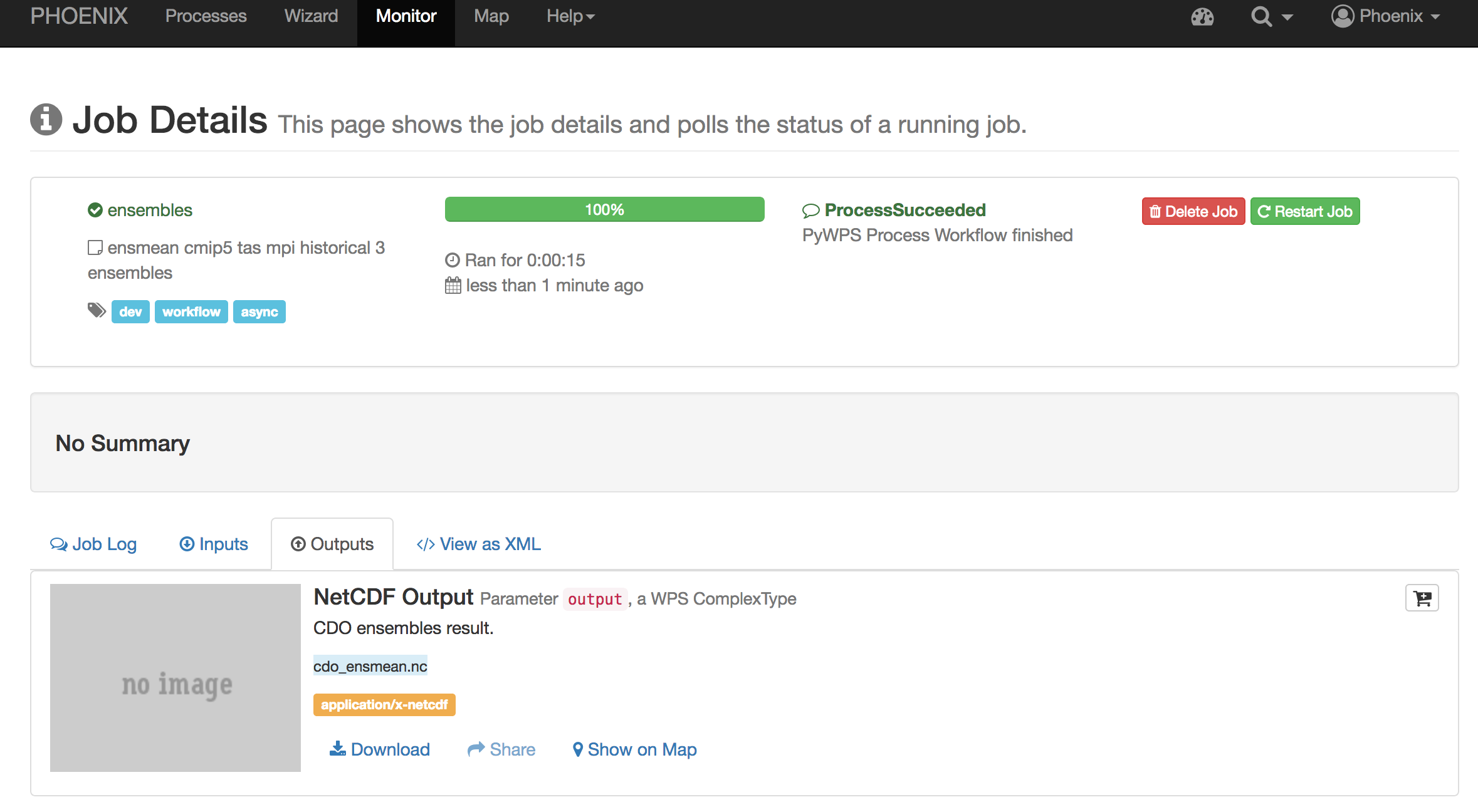Go to the Processes page
Screen dimensions: 1478x812
(x=206, y=16)
